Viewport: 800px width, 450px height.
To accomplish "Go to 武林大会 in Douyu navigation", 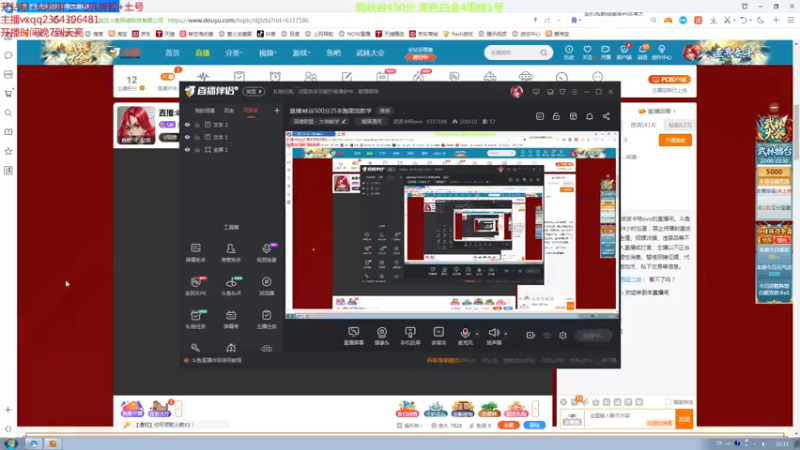I will (x=370, y=53).
